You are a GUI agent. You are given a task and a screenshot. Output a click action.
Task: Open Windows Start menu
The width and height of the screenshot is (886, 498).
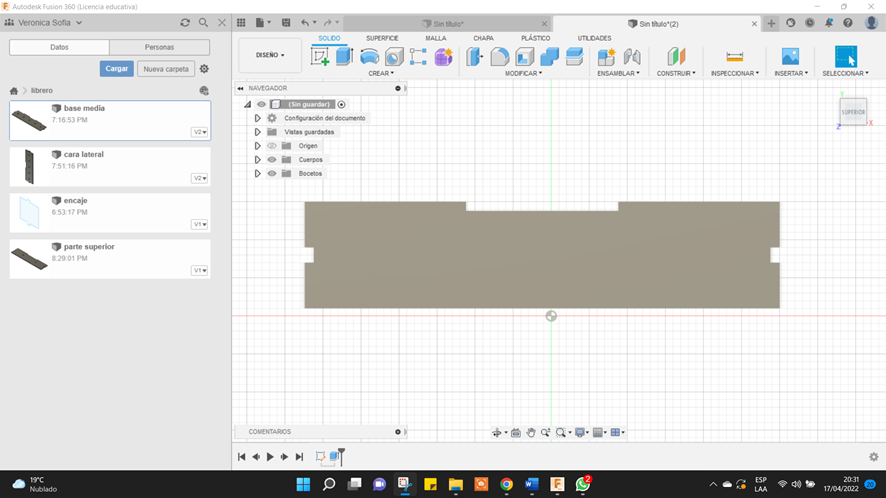[303, 484]
